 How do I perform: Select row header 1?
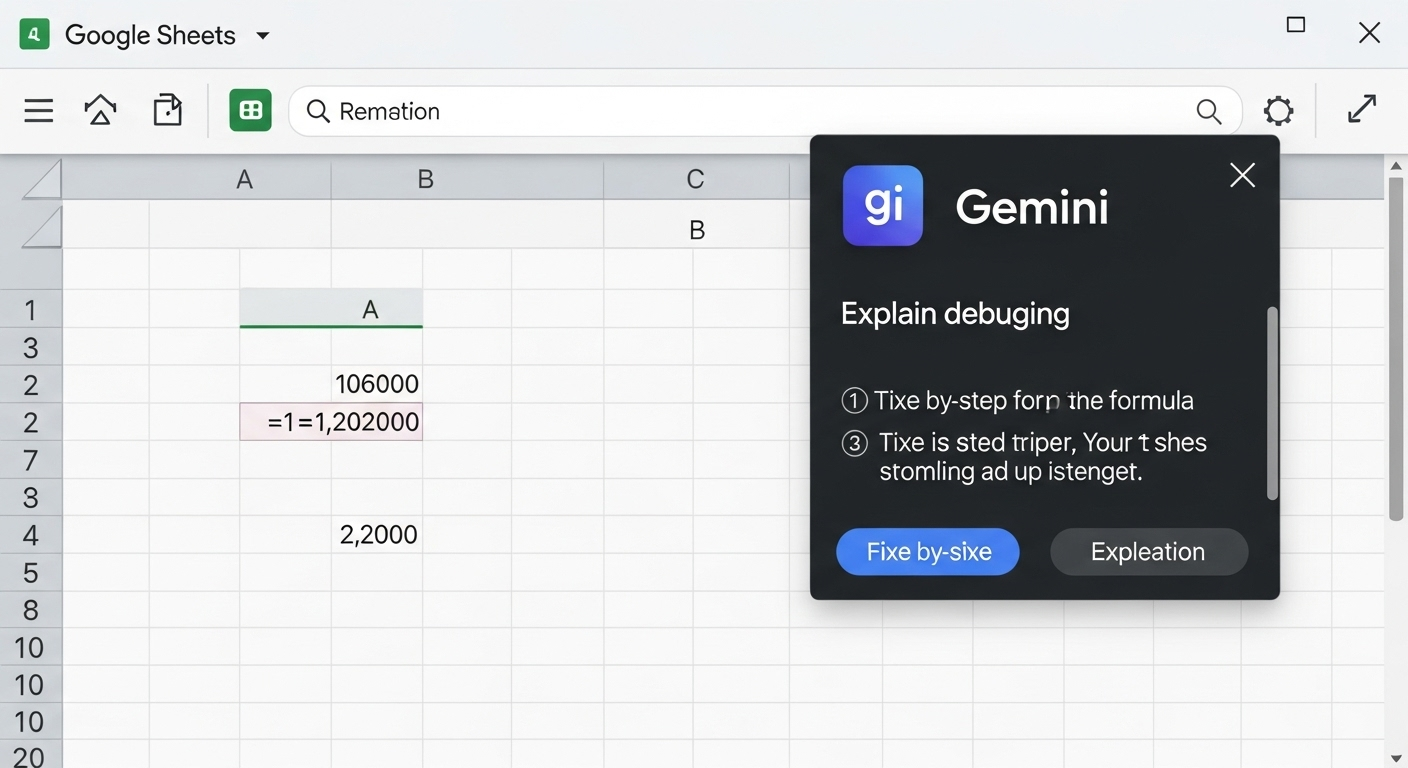pos(30,310)
